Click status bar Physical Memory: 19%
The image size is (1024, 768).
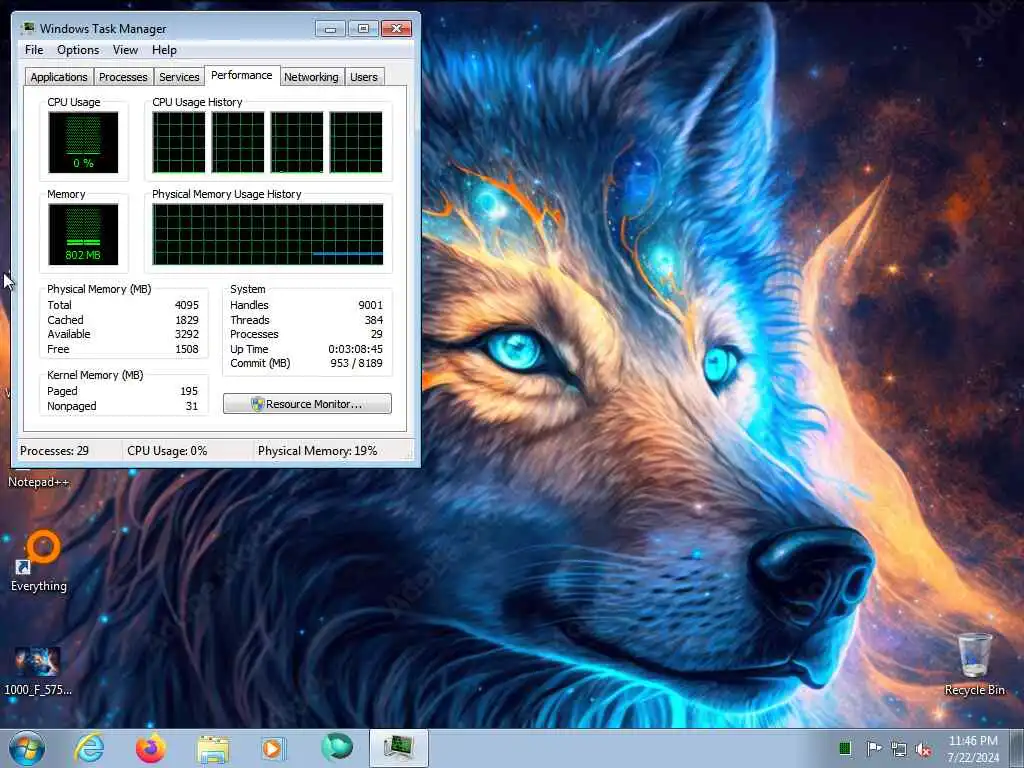tap(317, 451)
